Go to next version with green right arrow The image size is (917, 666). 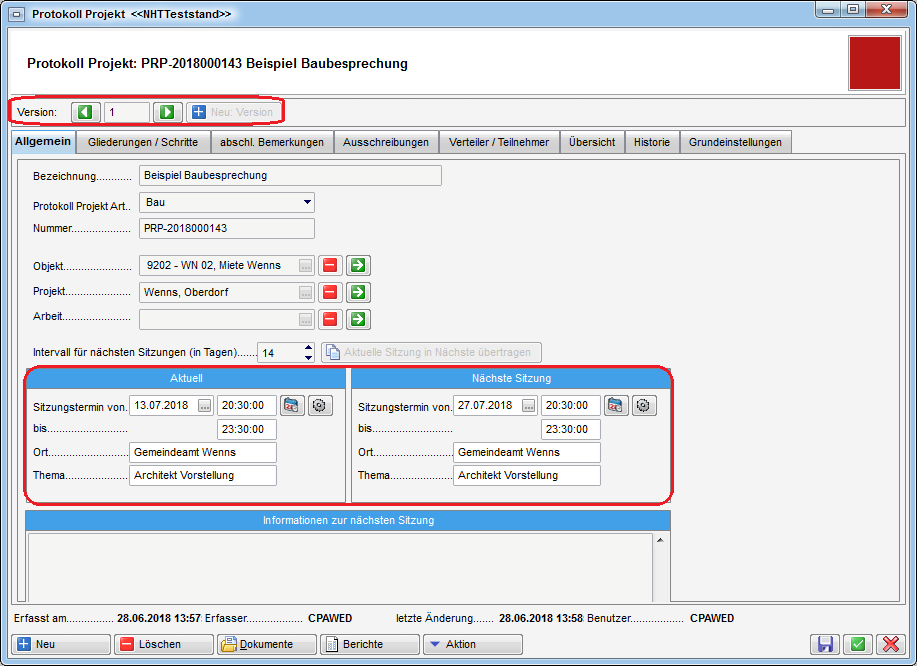[x=168, y=112]
